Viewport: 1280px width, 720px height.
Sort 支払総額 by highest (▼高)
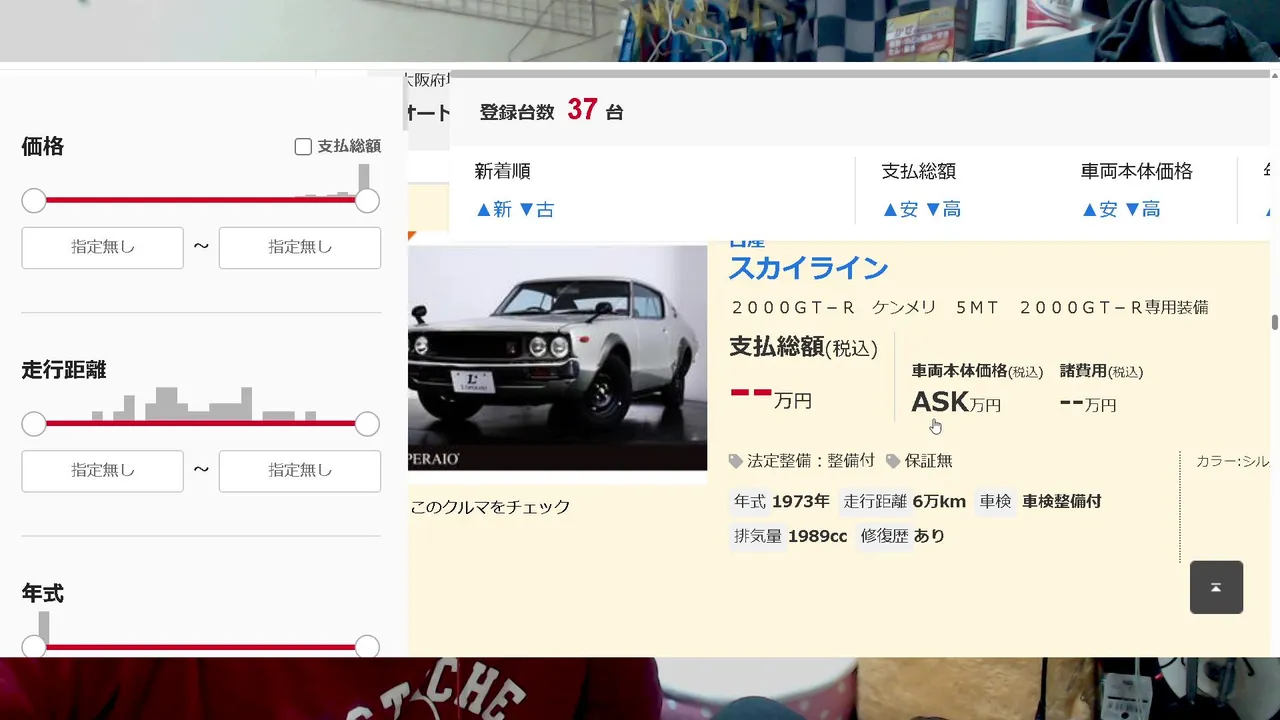pyautogui.click(x=943, y=209)
